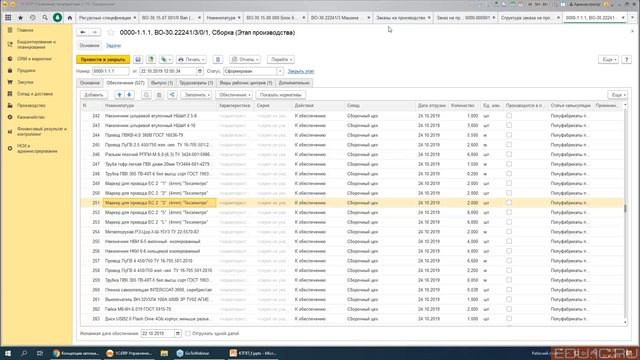Click the Закрыть этап link
The image size is (640, 360).
301,71
